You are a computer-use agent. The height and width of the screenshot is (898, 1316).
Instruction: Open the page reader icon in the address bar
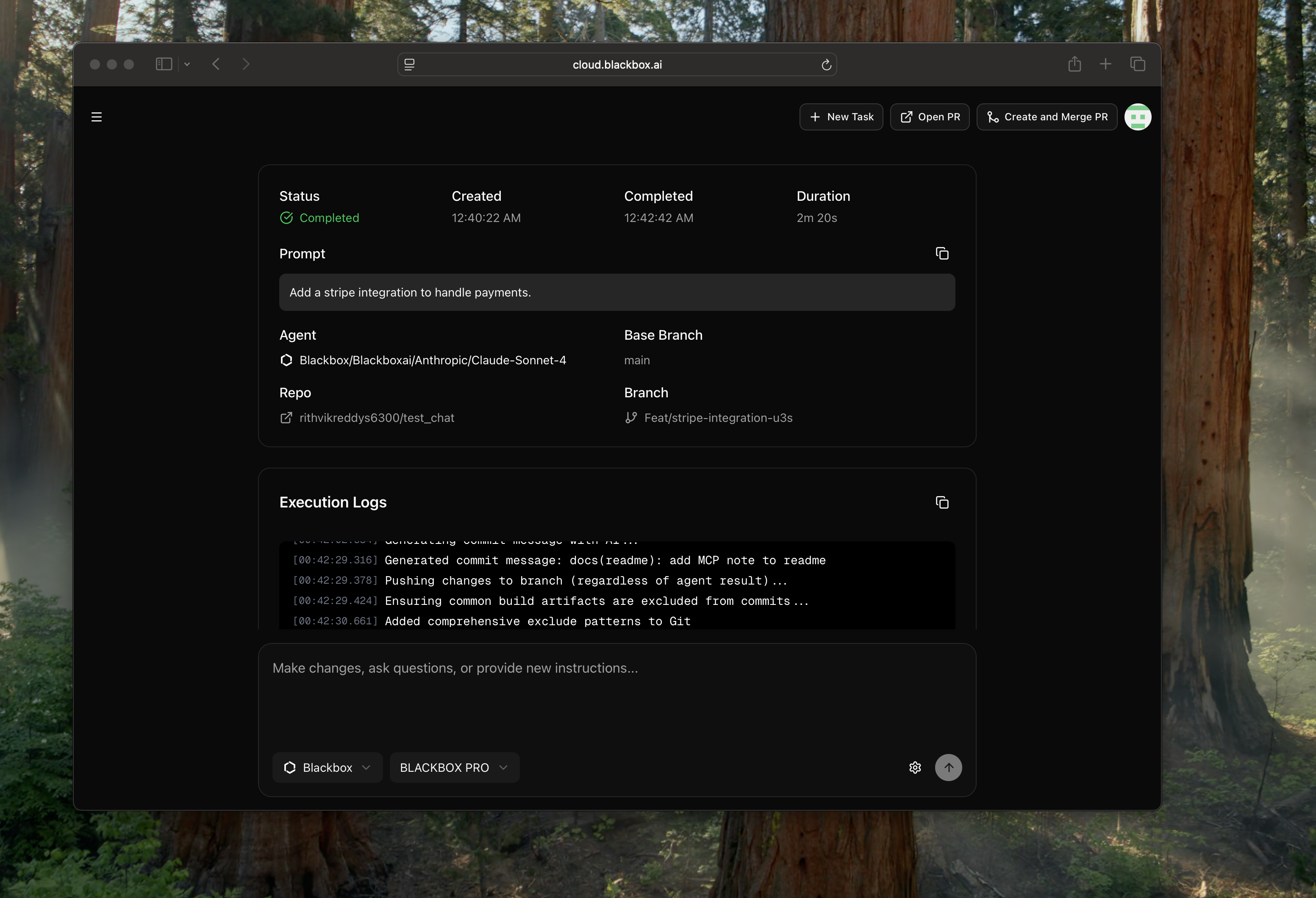[x=409, y=65]
